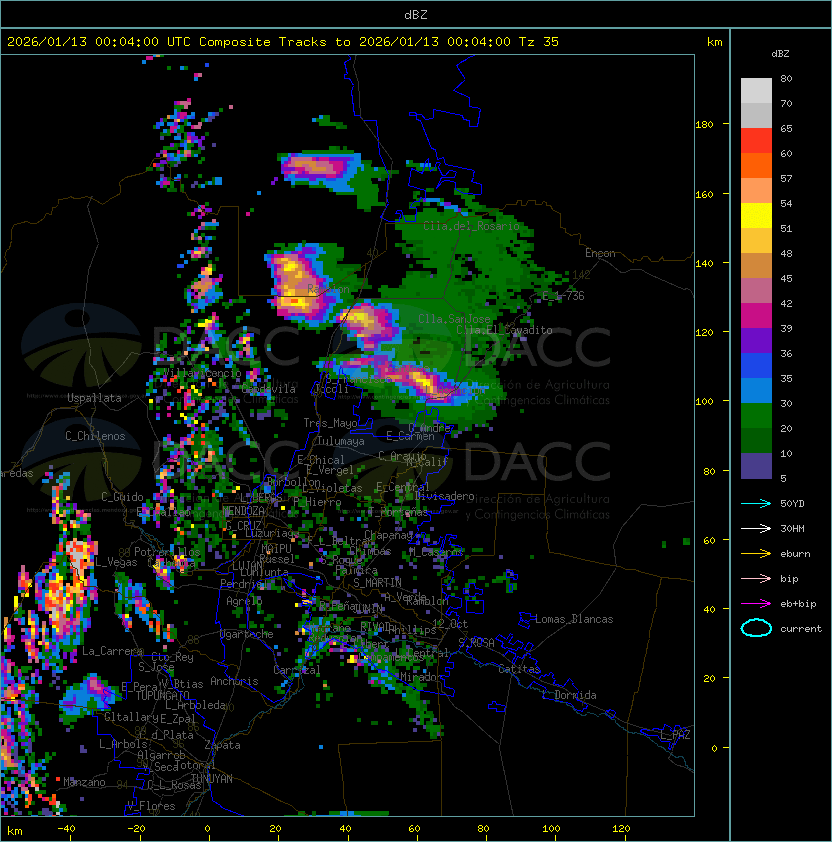Click the Clla.del_Rosario label
The width and height of the screenshot is (832, 842).
pos(471,226)
